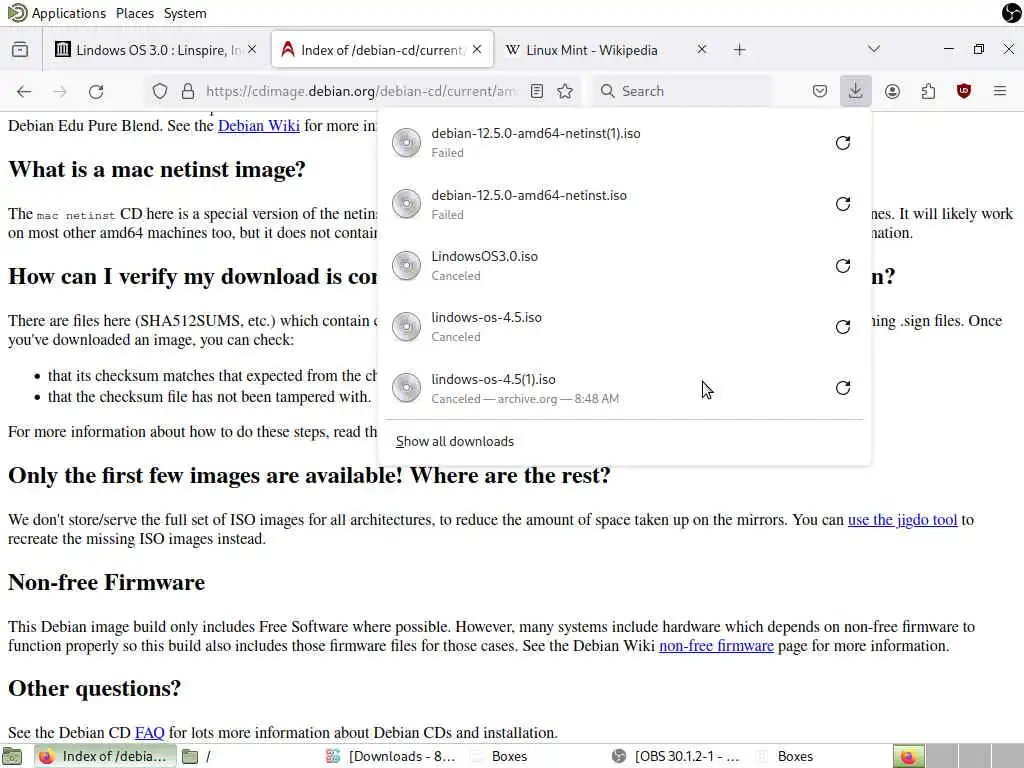This screenshot has width=1024, height=768.
Task: Select the lindows-os-4.5.iso download entry
Action: [624, 327]
